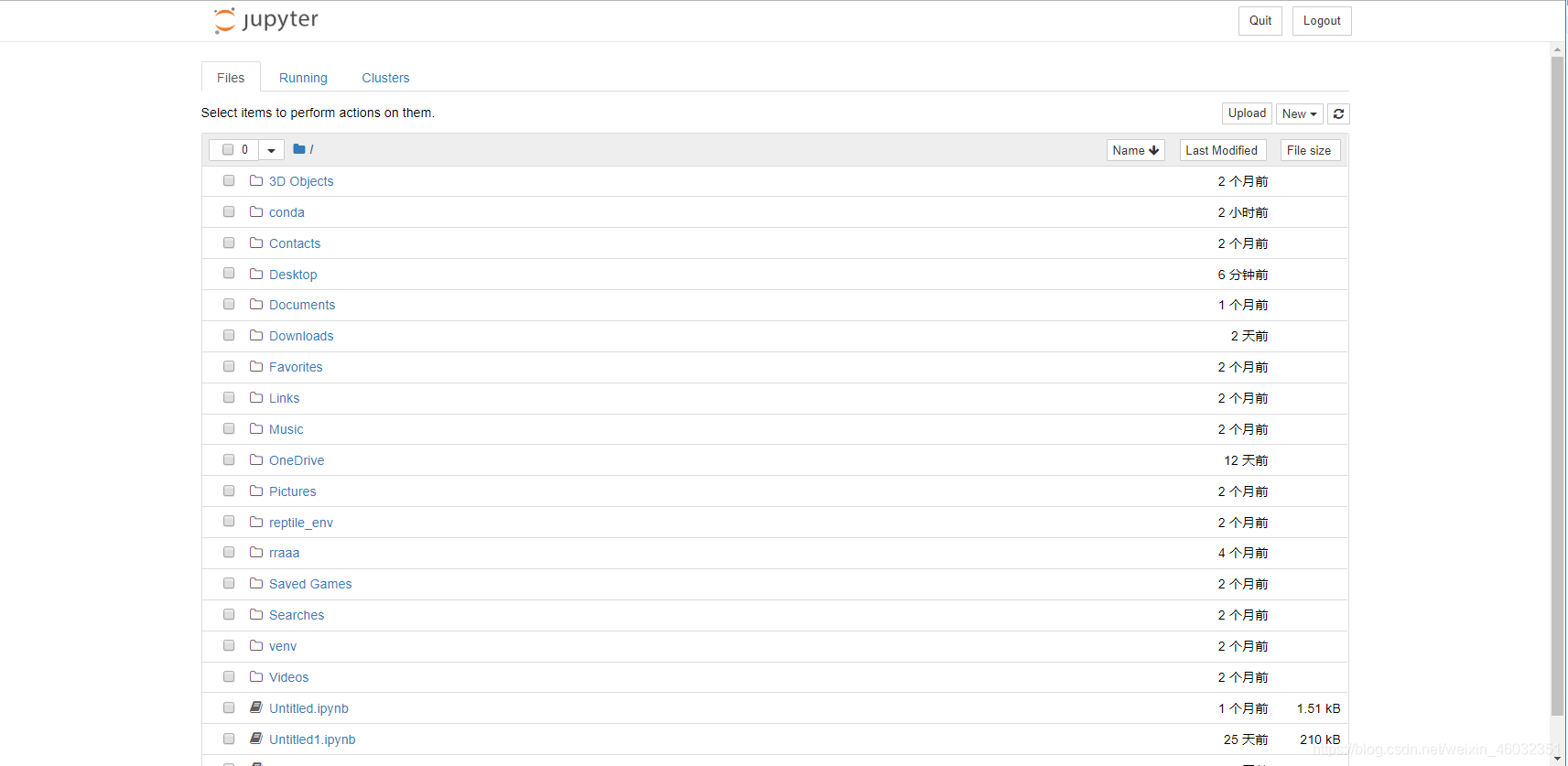Click the '2 小时前' modified time
Image resolution: width=1568 pixels, height=766 pixels.
[1243, 212]
